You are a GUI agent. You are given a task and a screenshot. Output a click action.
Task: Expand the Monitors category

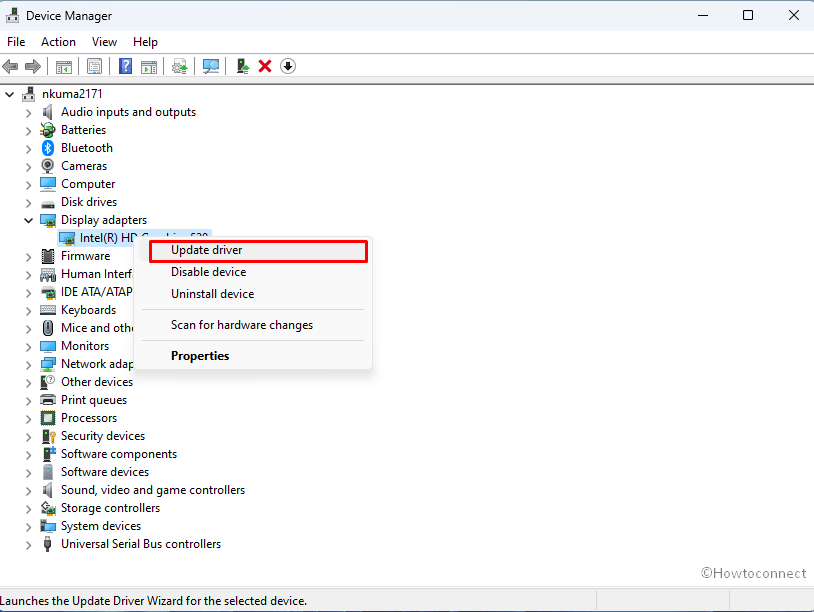click(29, 346)
